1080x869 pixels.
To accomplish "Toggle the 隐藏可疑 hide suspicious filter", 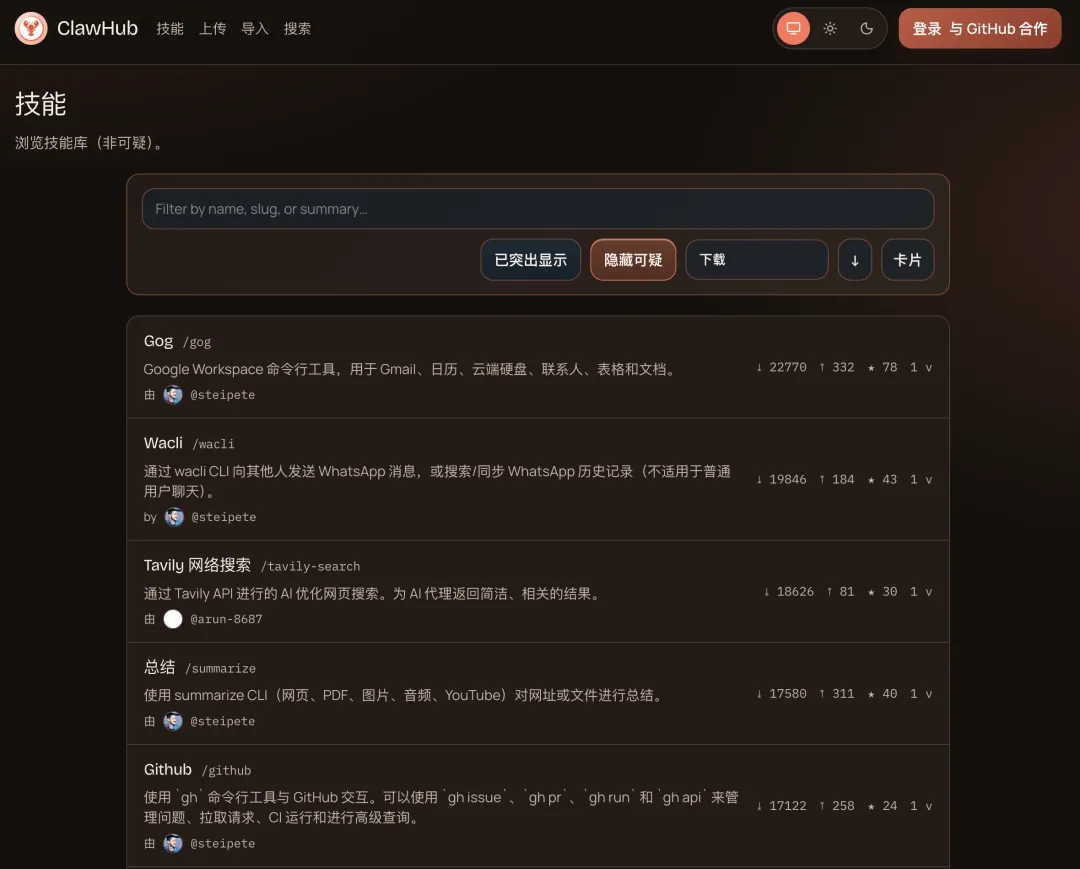I will (x=633, y=260).
